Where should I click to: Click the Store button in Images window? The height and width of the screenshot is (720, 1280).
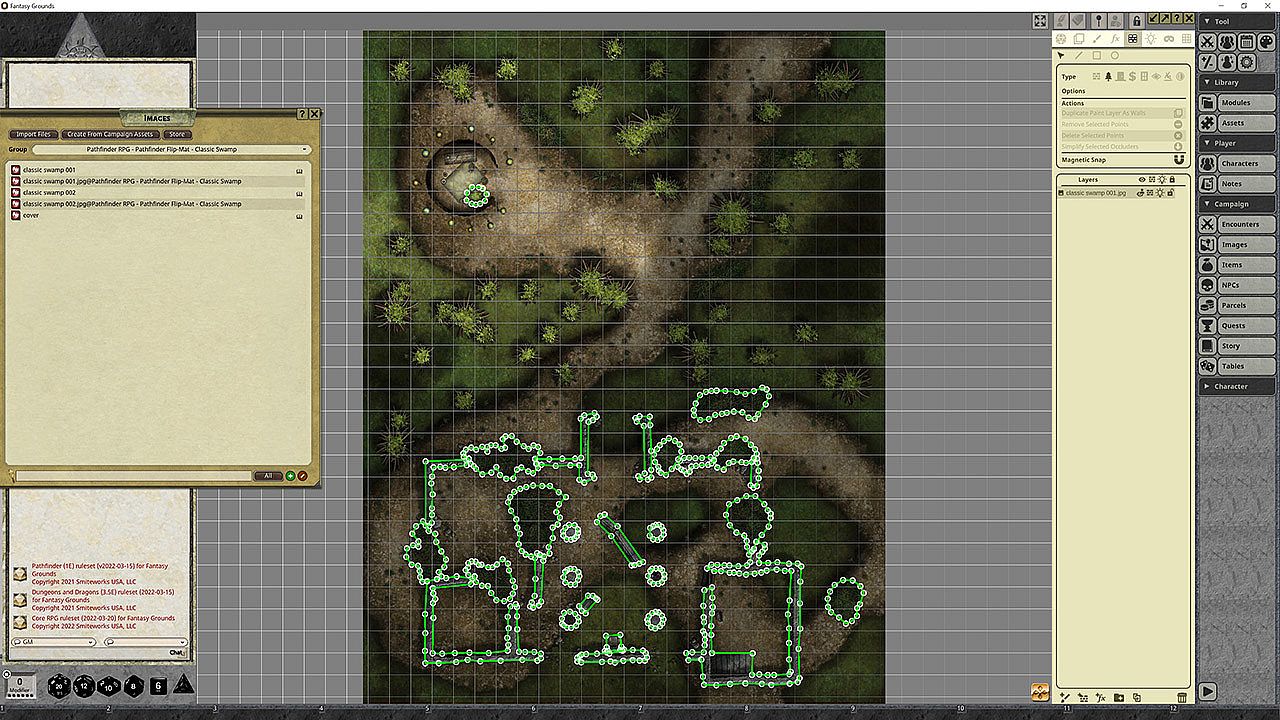pyautogui.click(x=177, y=134)
